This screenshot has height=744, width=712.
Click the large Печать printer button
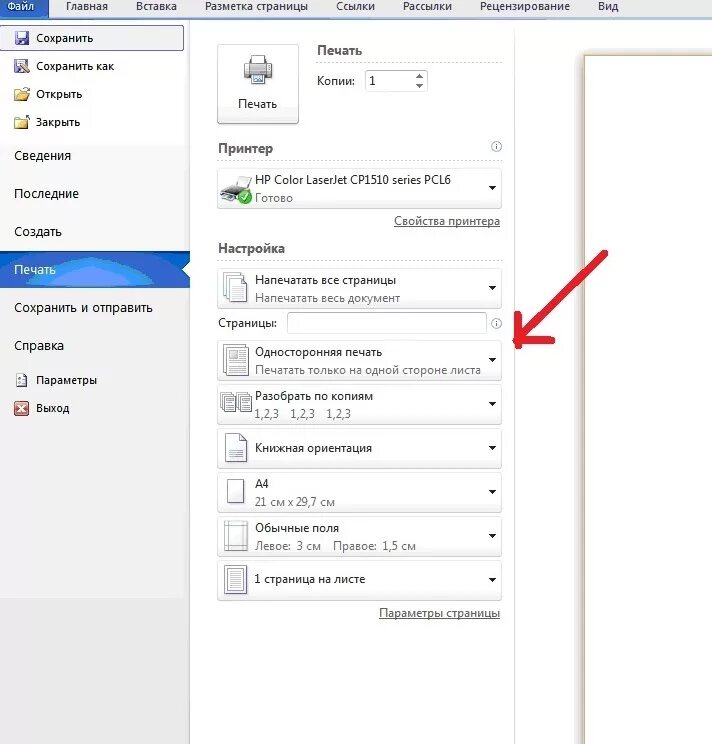(258, 84)
